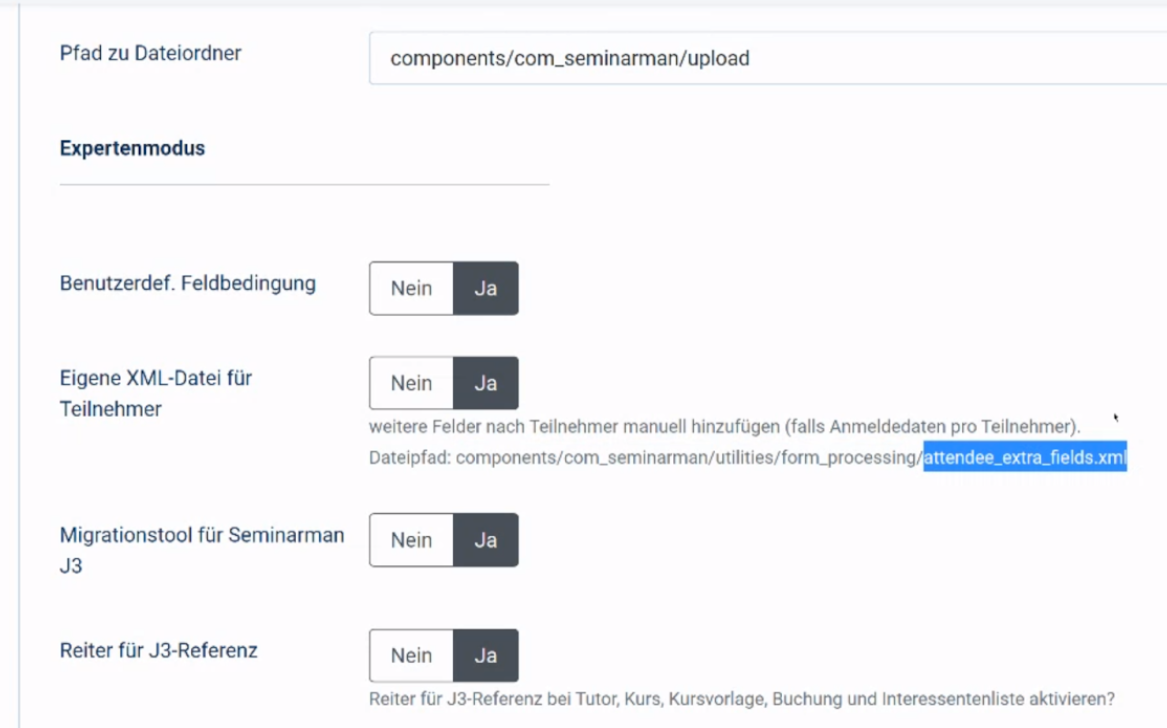Enable "Benutzerdef. Feldbedingung" with Ja
Viewport: 1167px width, 728px height.
point(487,288)
